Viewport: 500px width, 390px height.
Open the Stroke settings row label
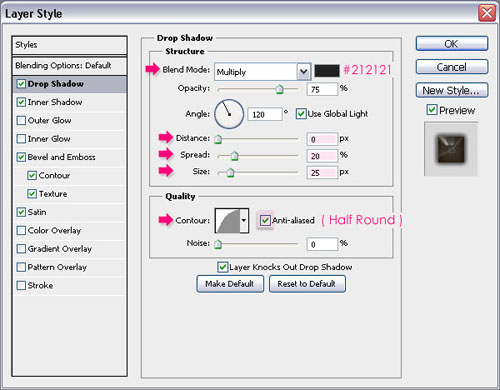40,285
